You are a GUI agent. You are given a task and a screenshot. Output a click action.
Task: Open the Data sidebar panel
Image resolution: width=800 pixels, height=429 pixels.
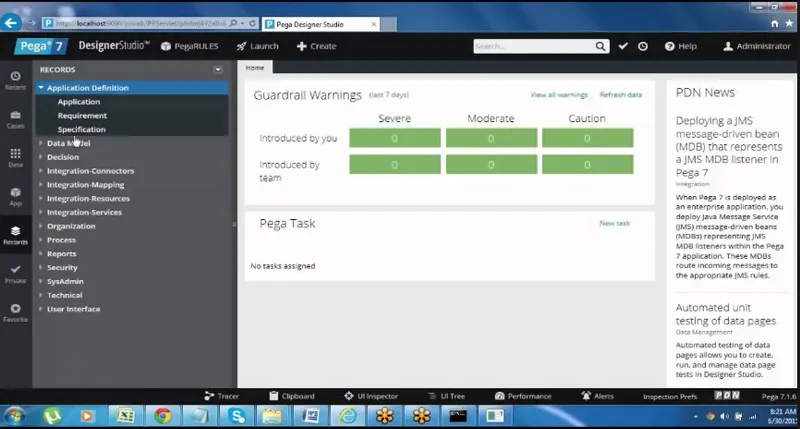[x=15, y=158]
